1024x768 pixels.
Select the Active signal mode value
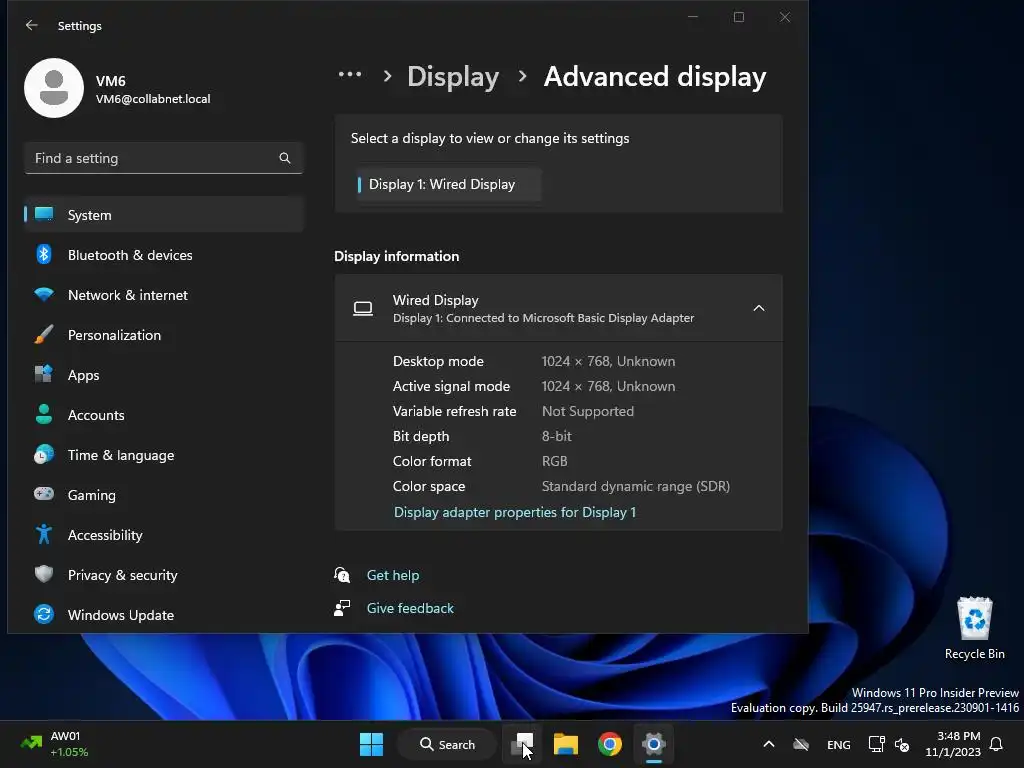pyautogui.click(x=608, y=386)
